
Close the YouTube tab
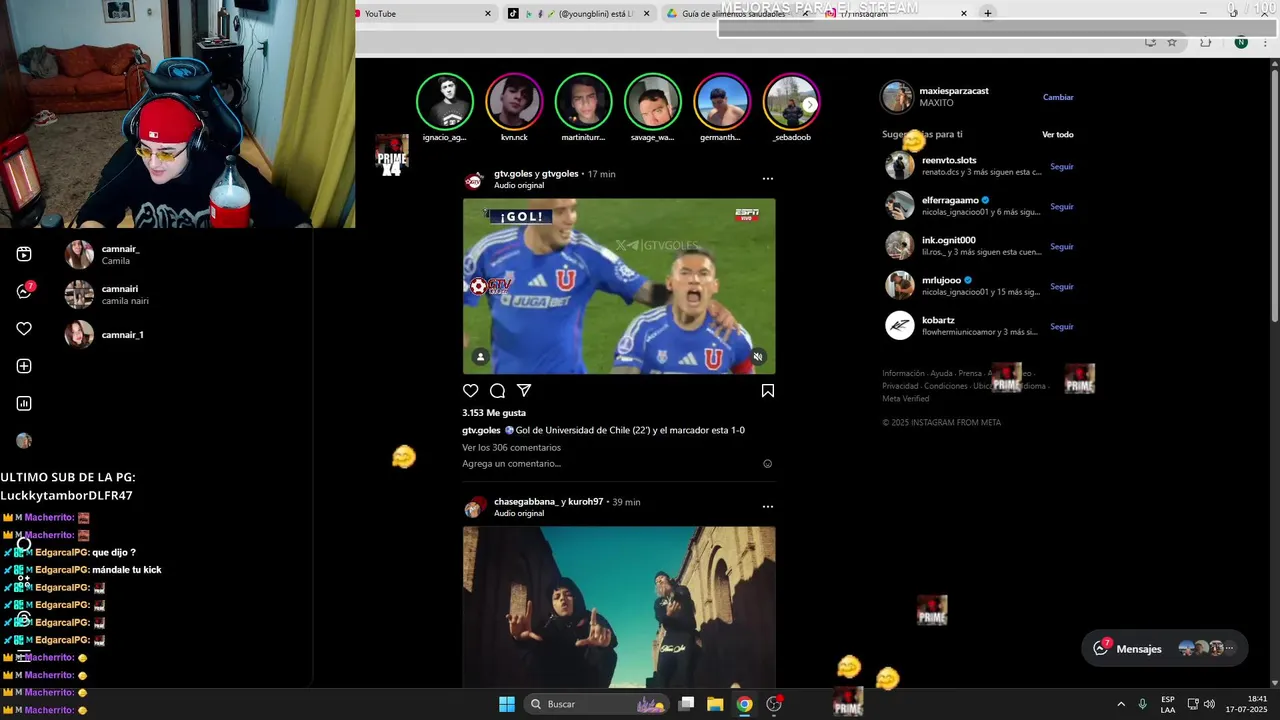[488, 14]
